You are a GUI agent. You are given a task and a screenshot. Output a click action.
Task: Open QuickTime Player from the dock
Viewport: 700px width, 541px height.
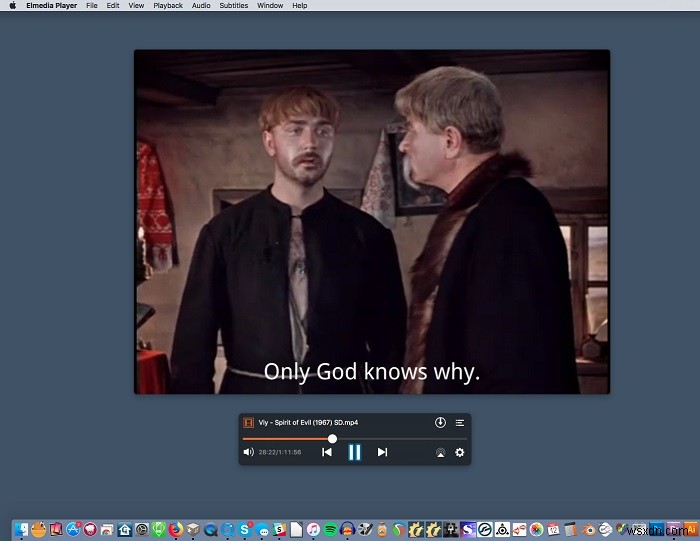click(210, 530)
